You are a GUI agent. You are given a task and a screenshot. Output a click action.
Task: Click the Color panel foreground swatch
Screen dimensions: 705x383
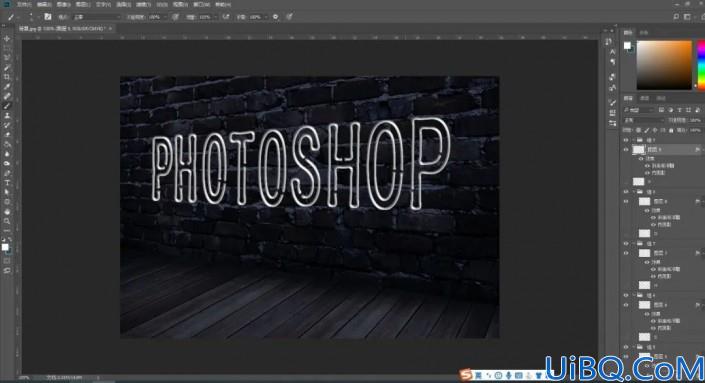[x=627, y=45]
